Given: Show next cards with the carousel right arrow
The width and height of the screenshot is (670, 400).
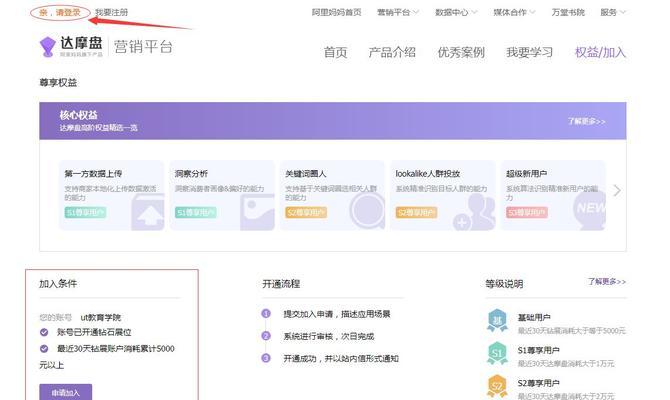Looking at the screenshot, I should 617,191.
